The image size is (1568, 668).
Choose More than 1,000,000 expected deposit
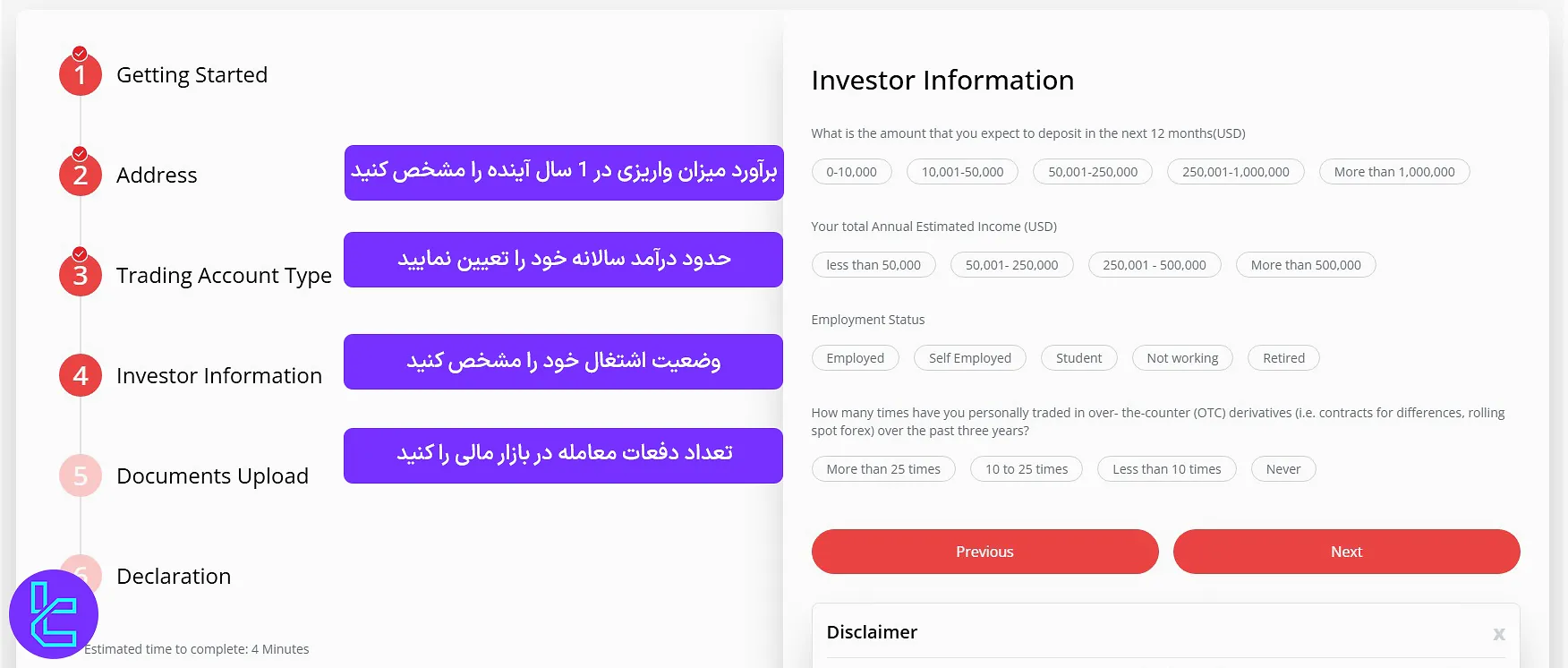(x=1393, y=171)
